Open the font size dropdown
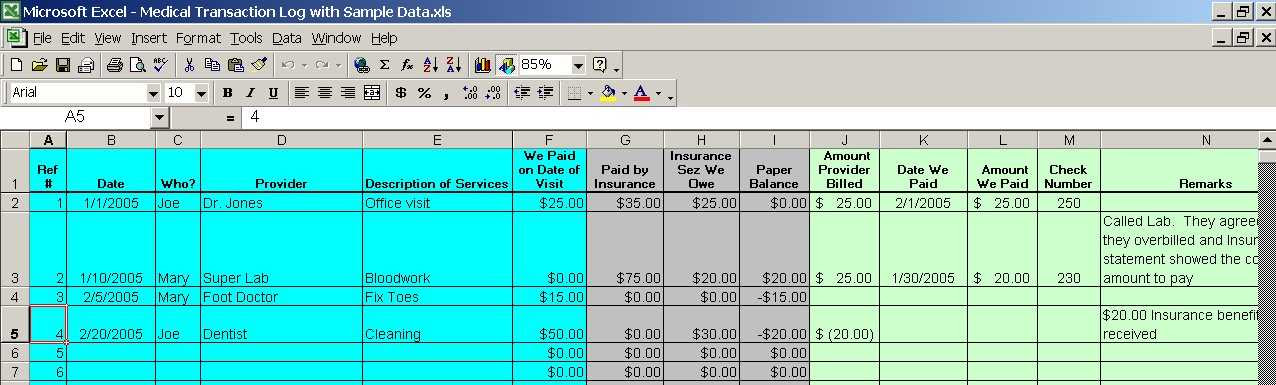This screenshot has height=385, width=1276. tap(201, 93)
